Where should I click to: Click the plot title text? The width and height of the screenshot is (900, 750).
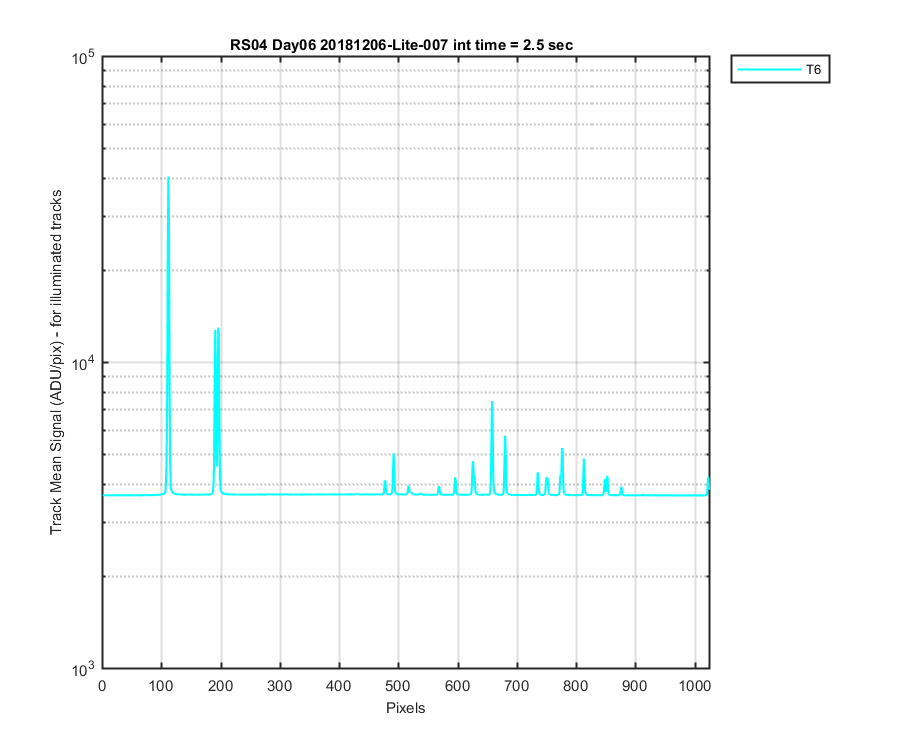click(x=401, y=45)
